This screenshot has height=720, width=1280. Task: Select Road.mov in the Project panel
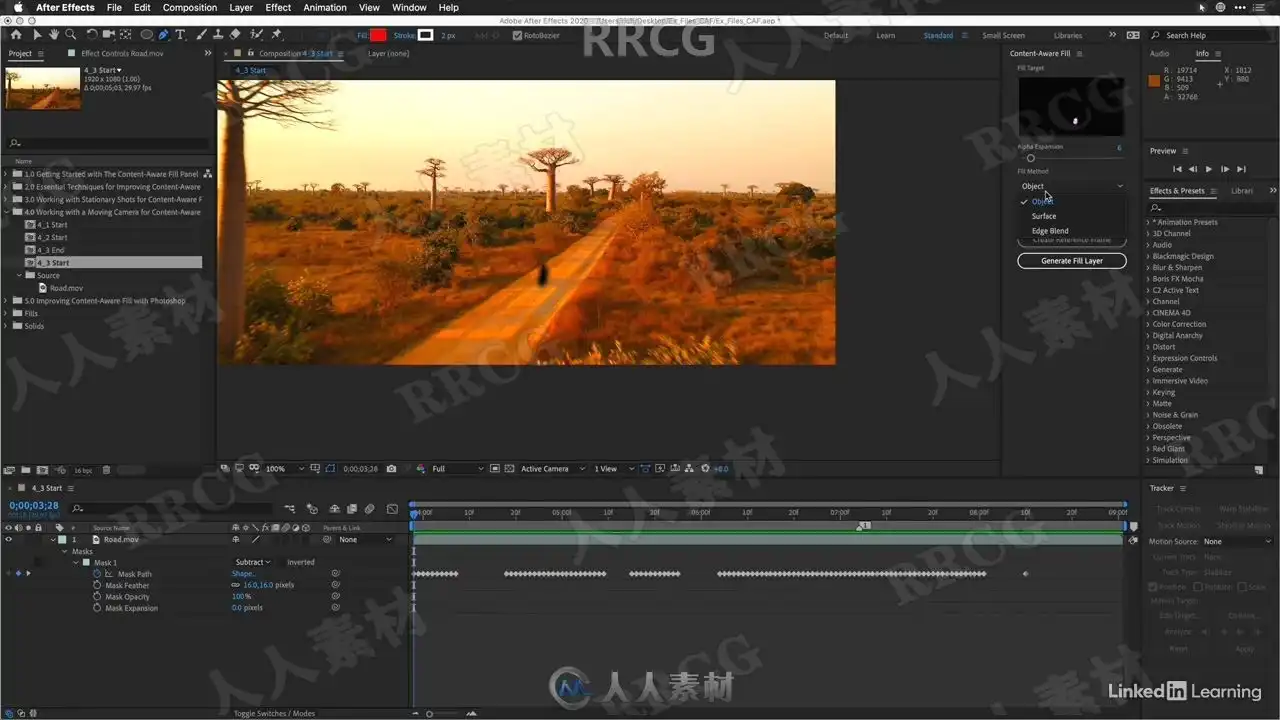coord(66,288)
